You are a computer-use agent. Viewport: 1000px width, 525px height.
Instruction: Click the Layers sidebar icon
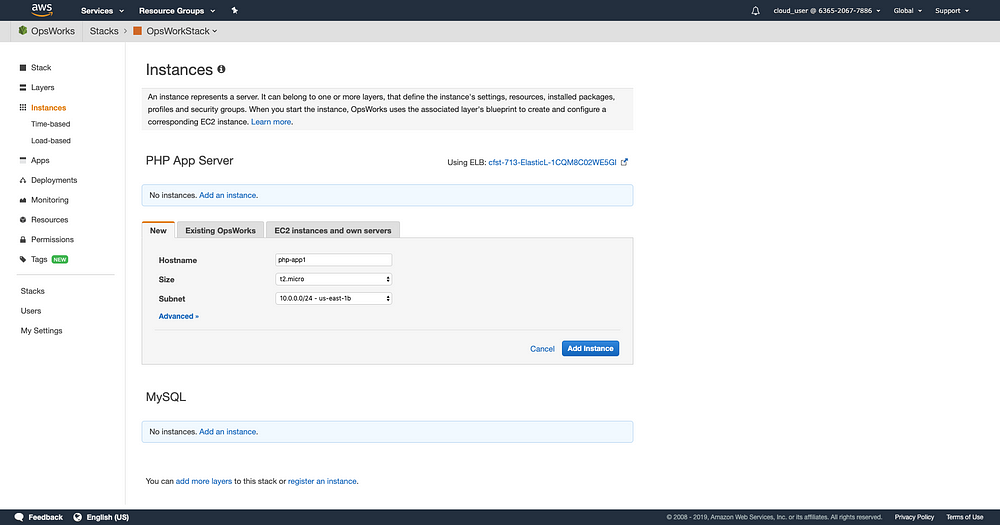pyautogui.click(x=23, y=87)
